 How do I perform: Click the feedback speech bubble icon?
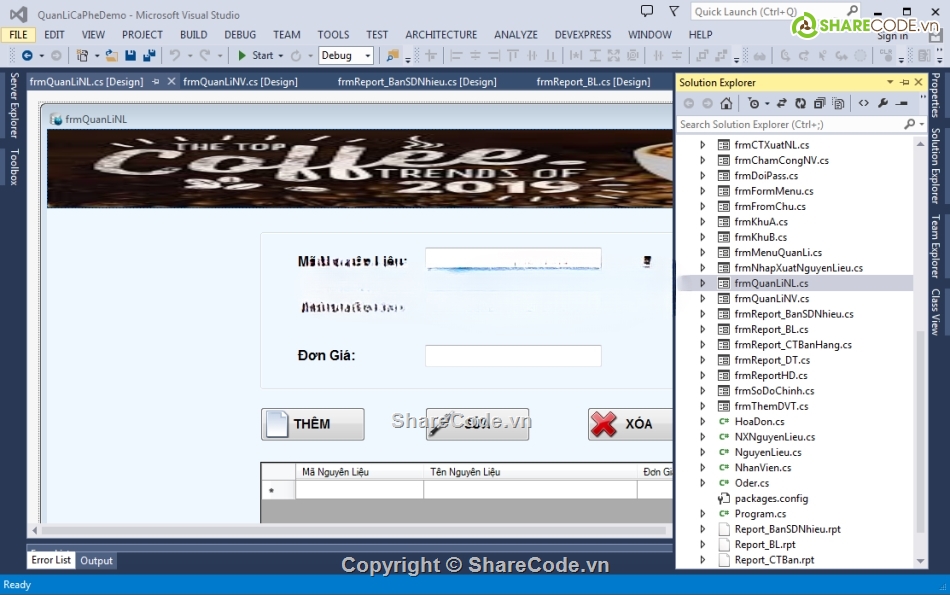pyautogui.click(x=647, y=11)
